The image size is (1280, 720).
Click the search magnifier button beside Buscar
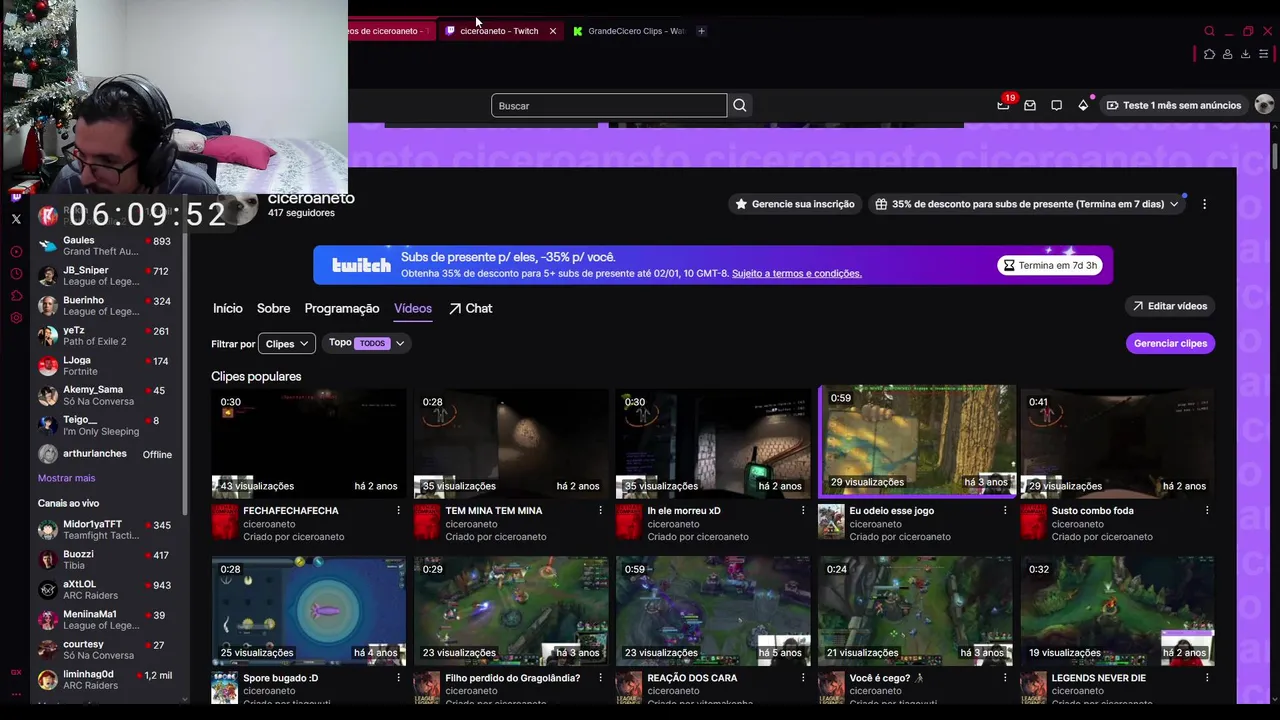740,105
